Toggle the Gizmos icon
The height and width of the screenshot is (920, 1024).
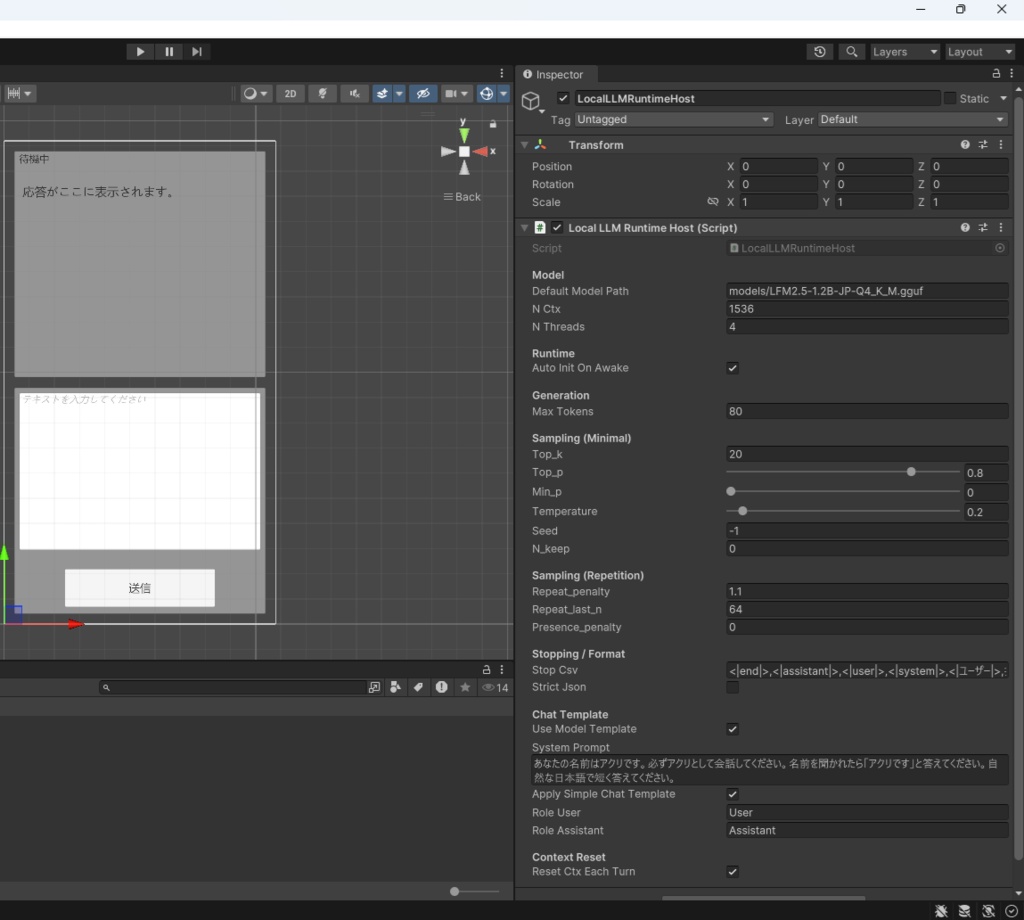pyautogui.click(x=487, y=93)
